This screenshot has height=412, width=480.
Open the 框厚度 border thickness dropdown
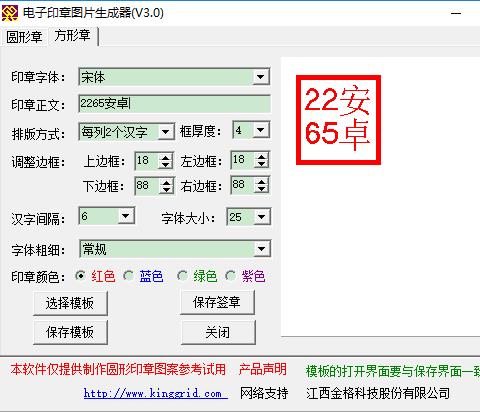(x=261, y=130)
